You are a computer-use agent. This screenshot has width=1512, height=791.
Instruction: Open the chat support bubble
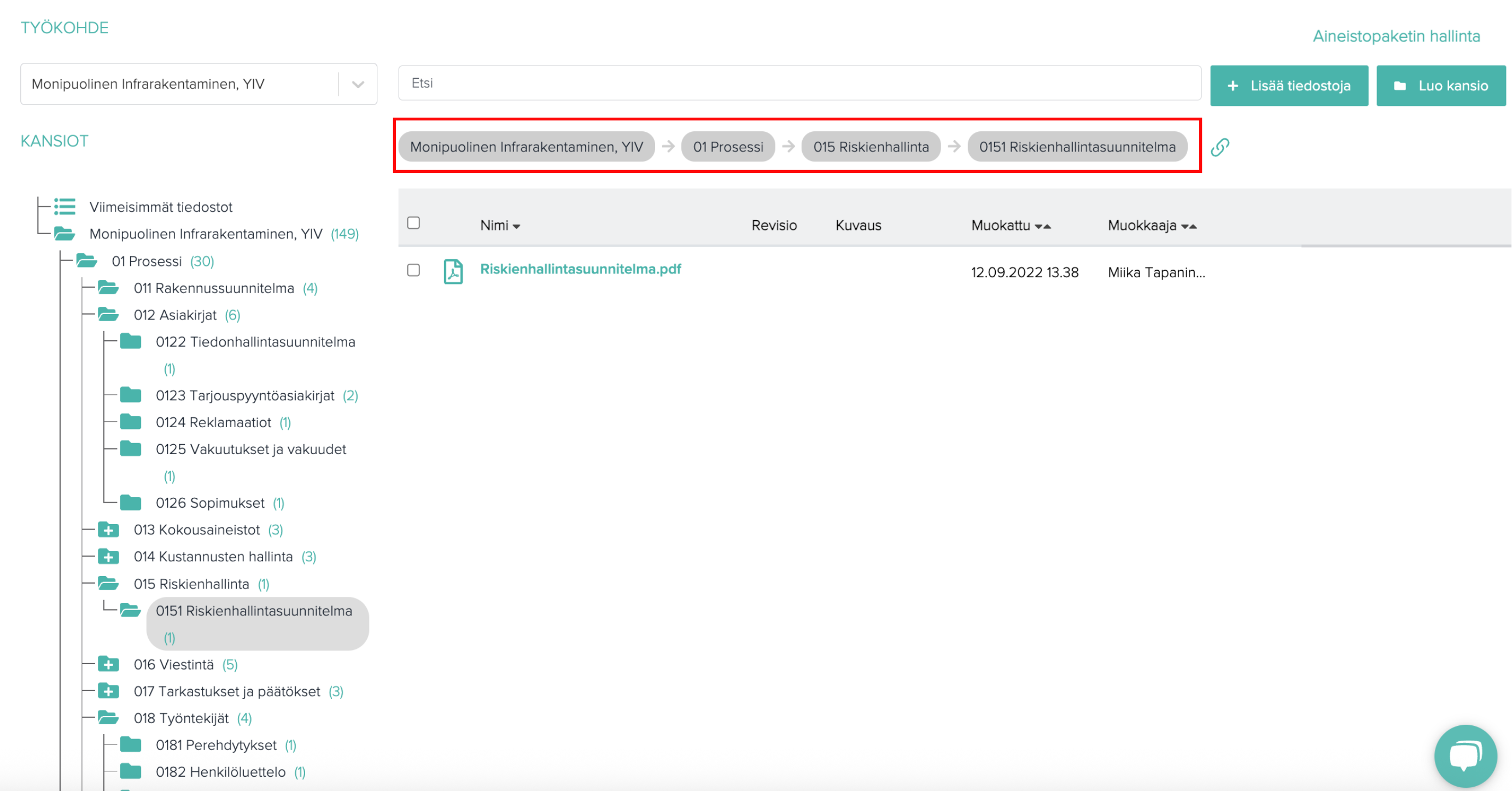tap(1465, 756)
